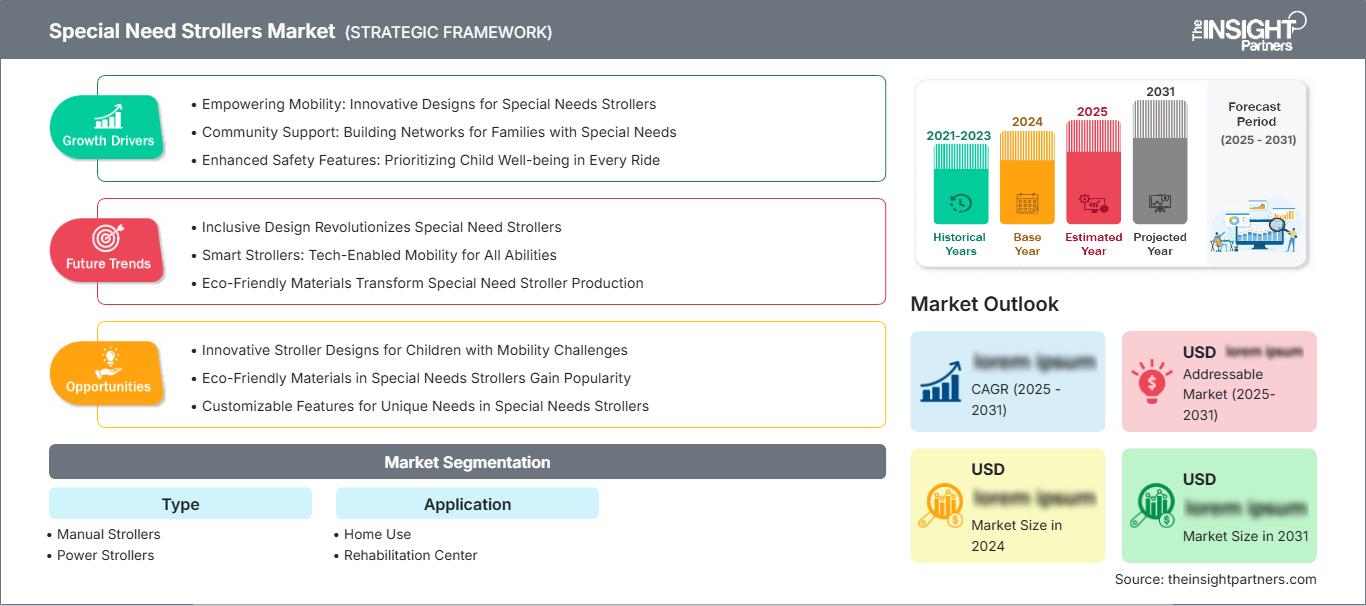The height and width of the screenshot is (606, 1366).
Task: Click the Market Size 2031 magnifier icon
Action: tap(1152, 507)
